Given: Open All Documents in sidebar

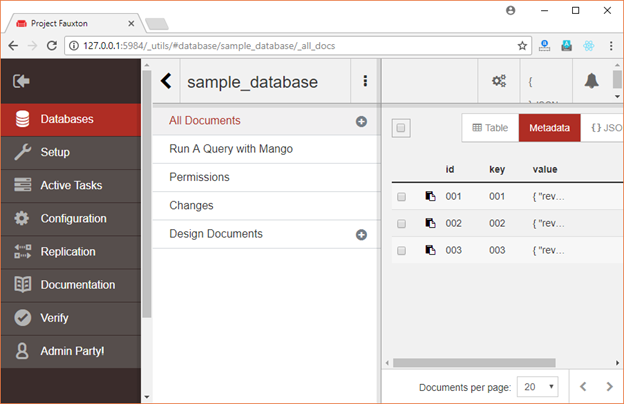Looking at the screenshot, I should [x=205, y=121].
